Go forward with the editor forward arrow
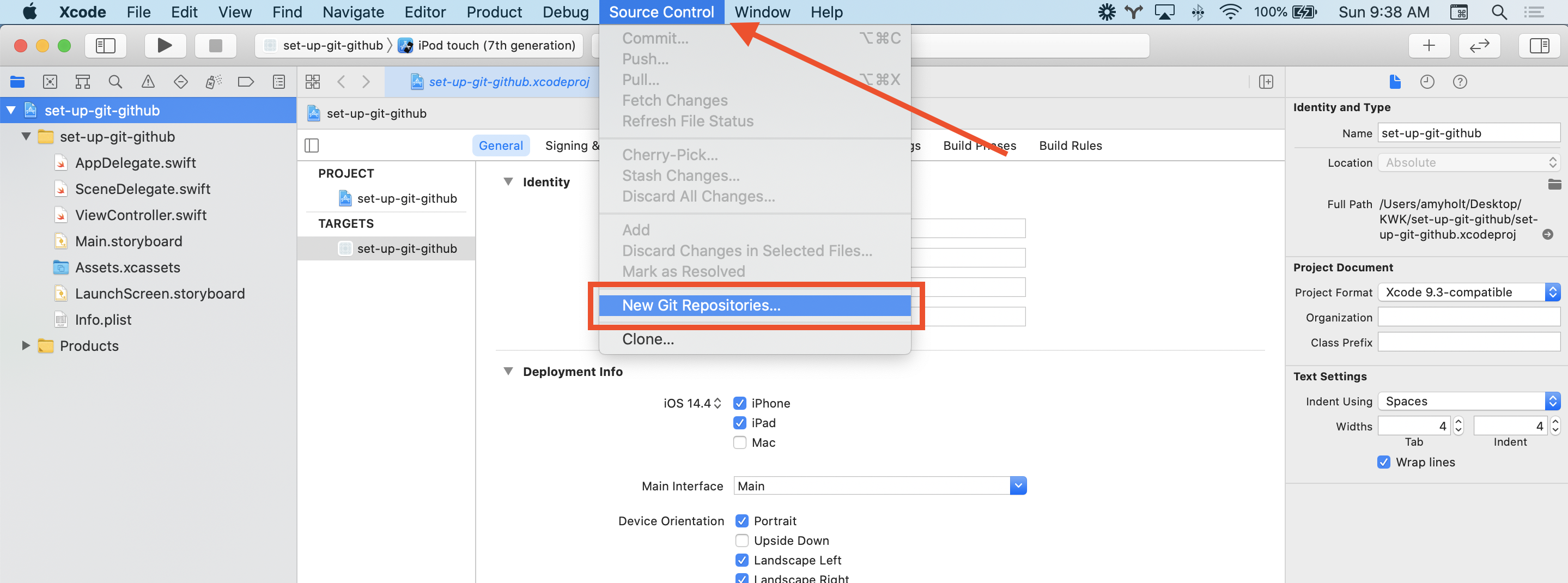Image resolution: width=1568 pixels, height=583 pixels. pyautogui.click(x=366, y=82)
